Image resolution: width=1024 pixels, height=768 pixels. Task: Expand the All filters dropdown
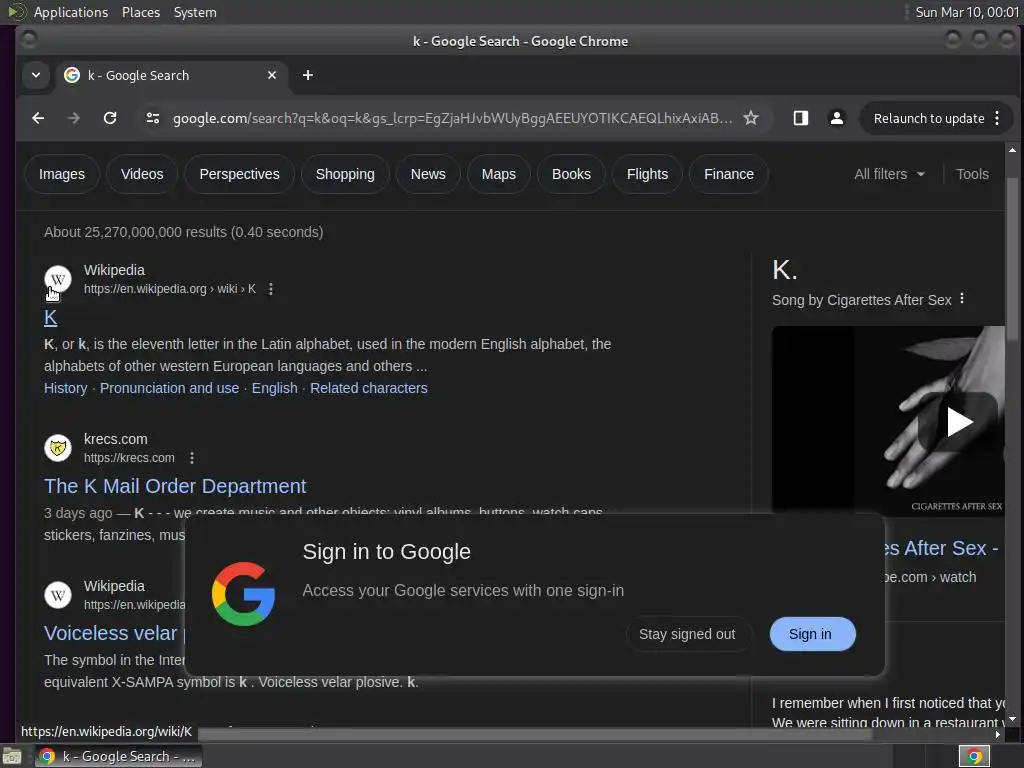click(889, 174)
